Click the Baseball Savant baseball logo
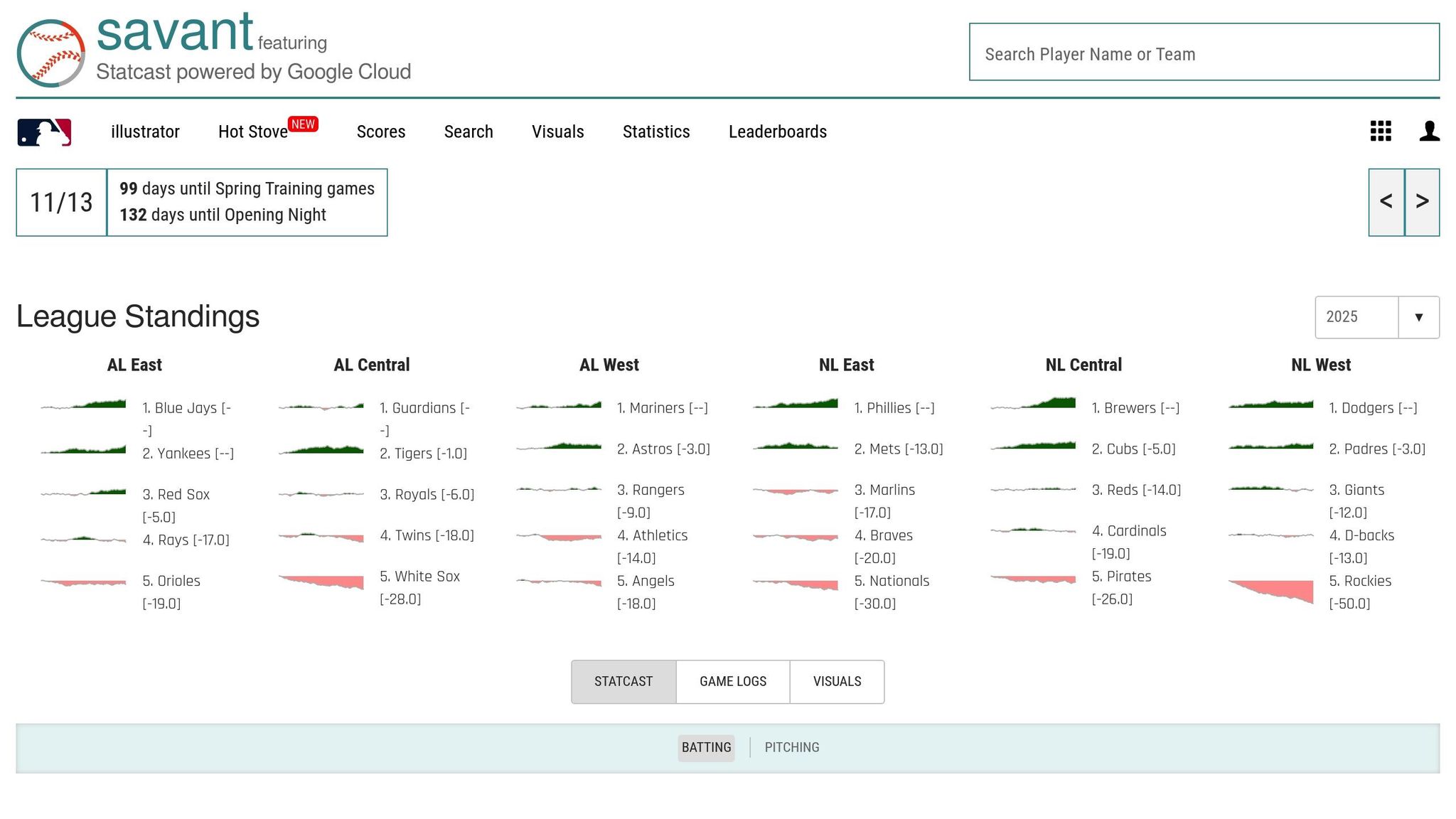This screenshot has height=819, width=1456. click(x=50, y=53)
